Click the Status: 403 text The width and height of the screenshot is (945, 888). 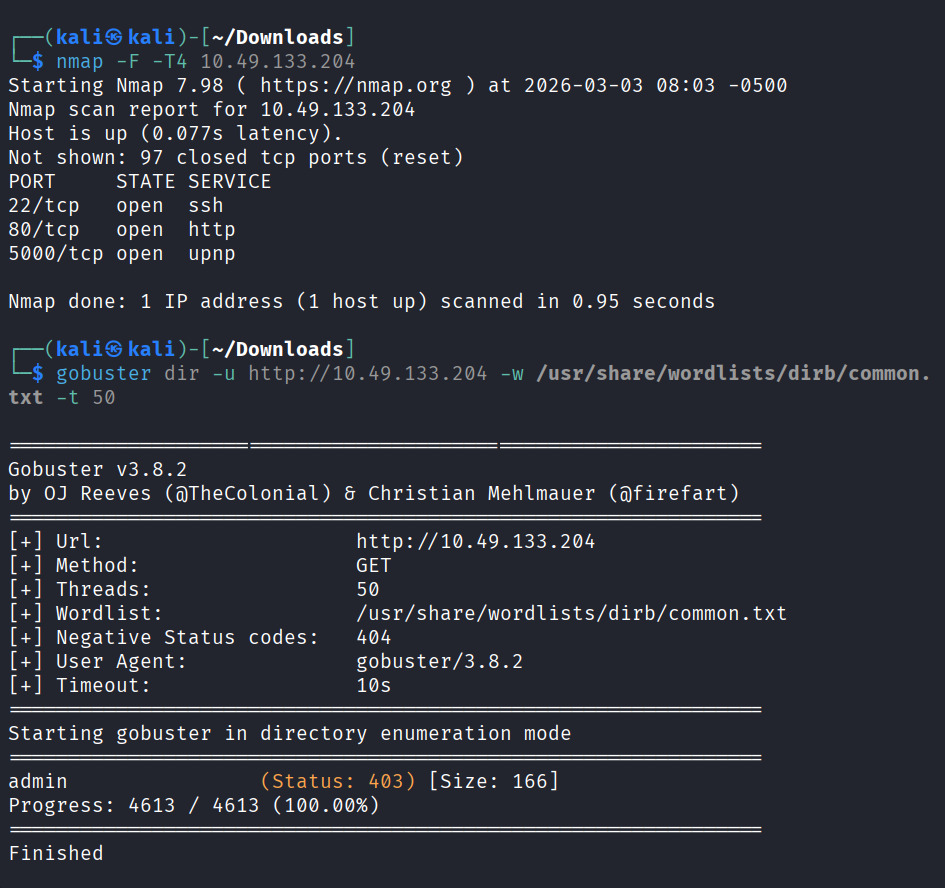click(x=337, y=781)
